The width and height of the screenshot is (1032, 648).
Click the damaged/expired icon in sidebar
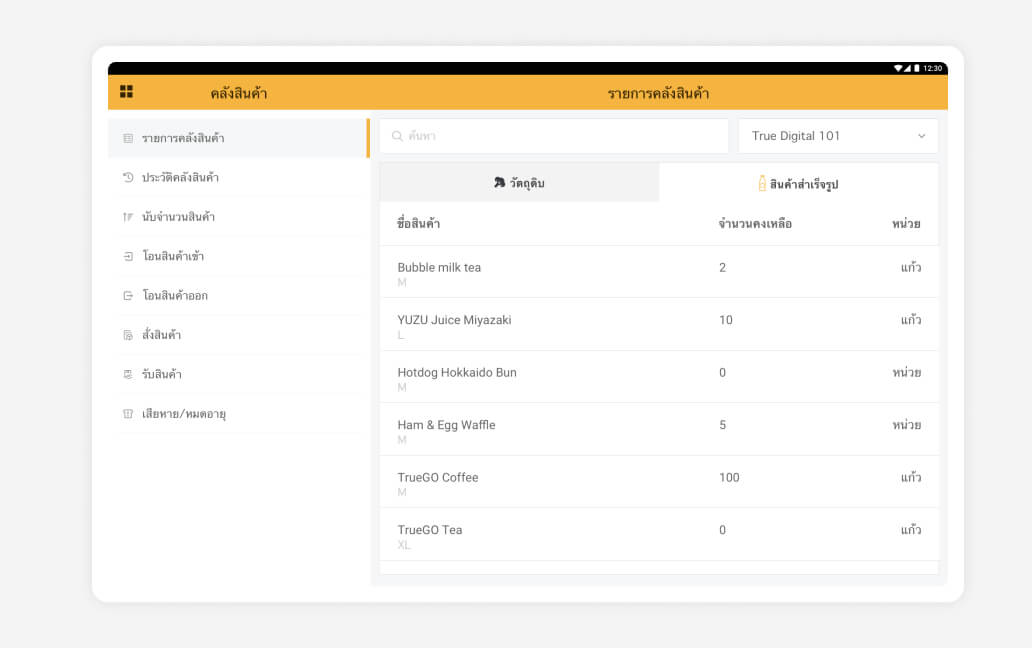[128, 413]
